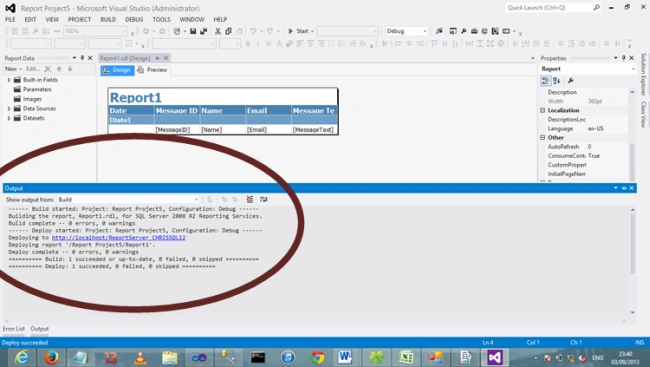Open the Properties wrench toolbar icon
This screenshot has height=367, width=650.
coord(463,31)
